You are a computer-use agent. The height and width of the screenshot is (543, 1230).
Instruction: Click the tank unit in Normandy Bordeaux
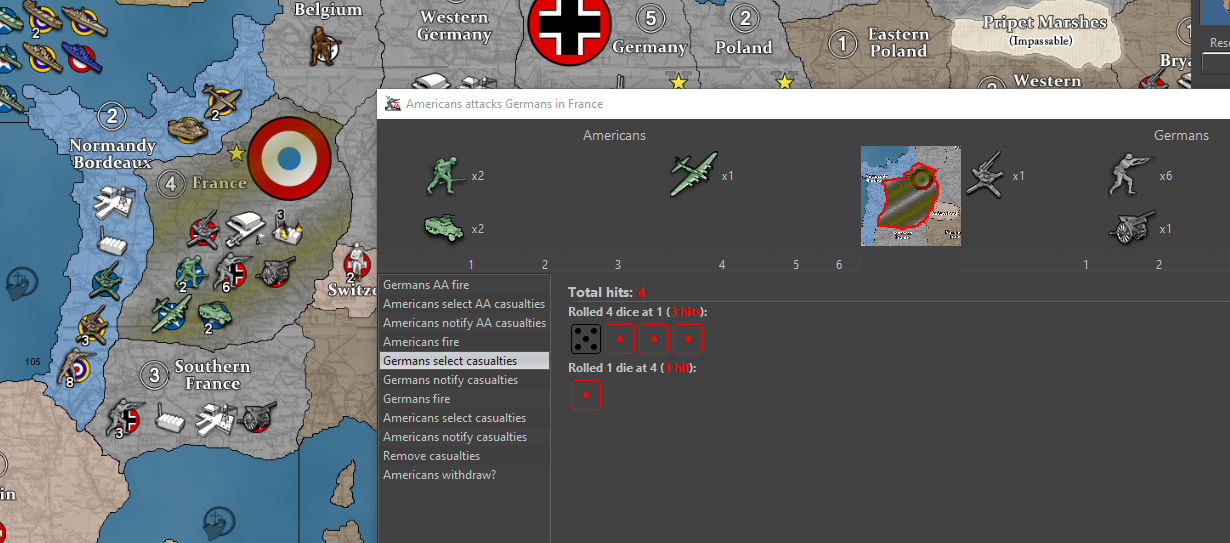[187, 129]
